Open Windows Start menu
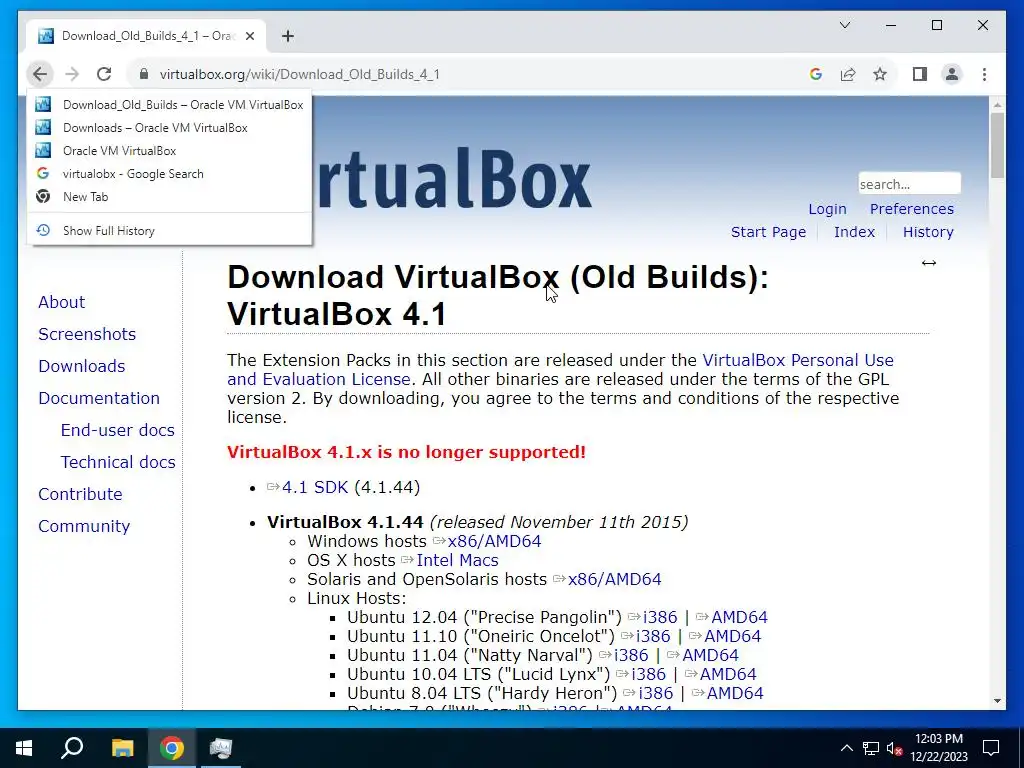1024x768 pixels. (x=24, y=748)
